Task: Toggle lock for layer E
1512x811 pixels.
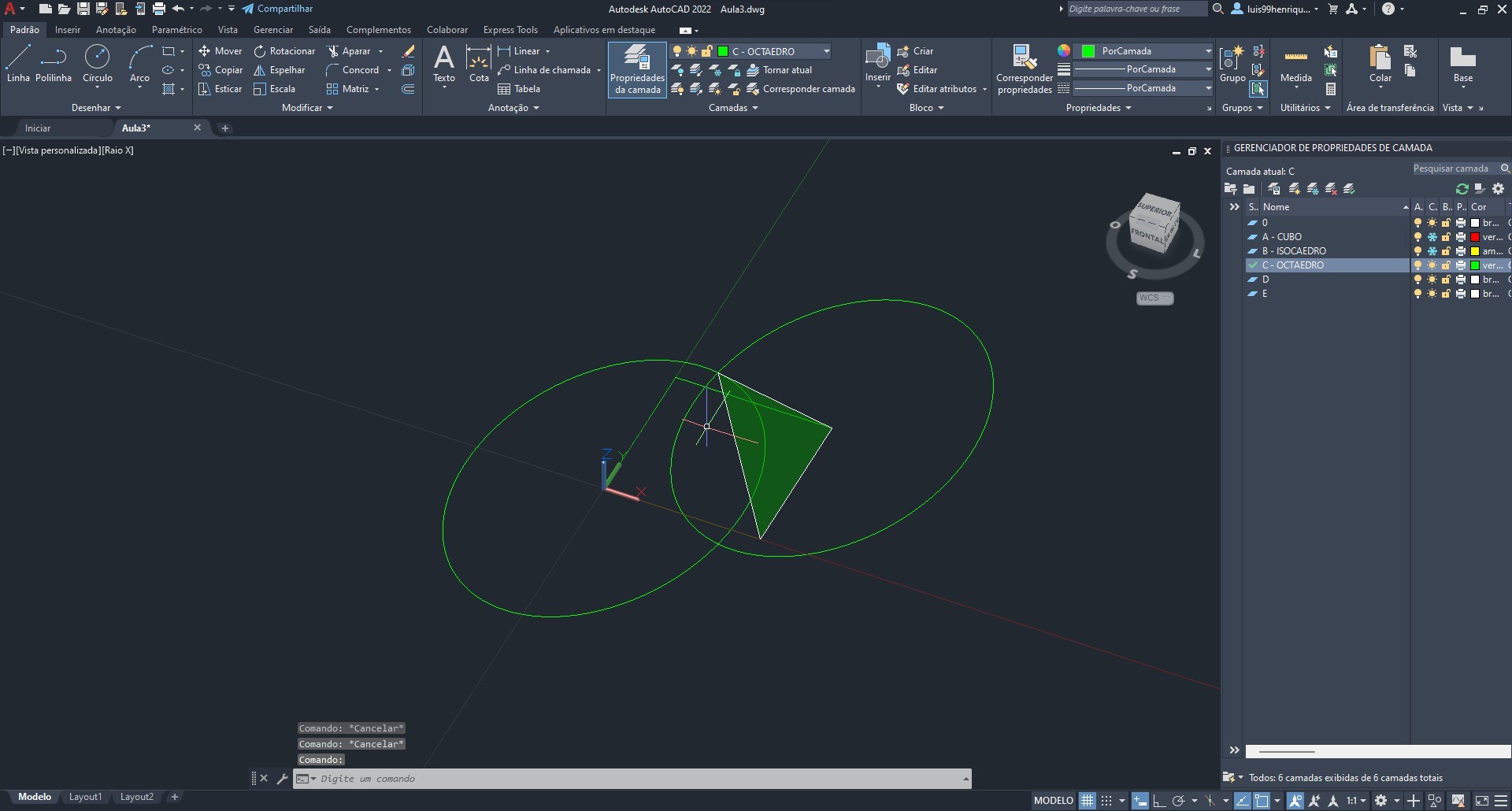Action: [1446, 294]
